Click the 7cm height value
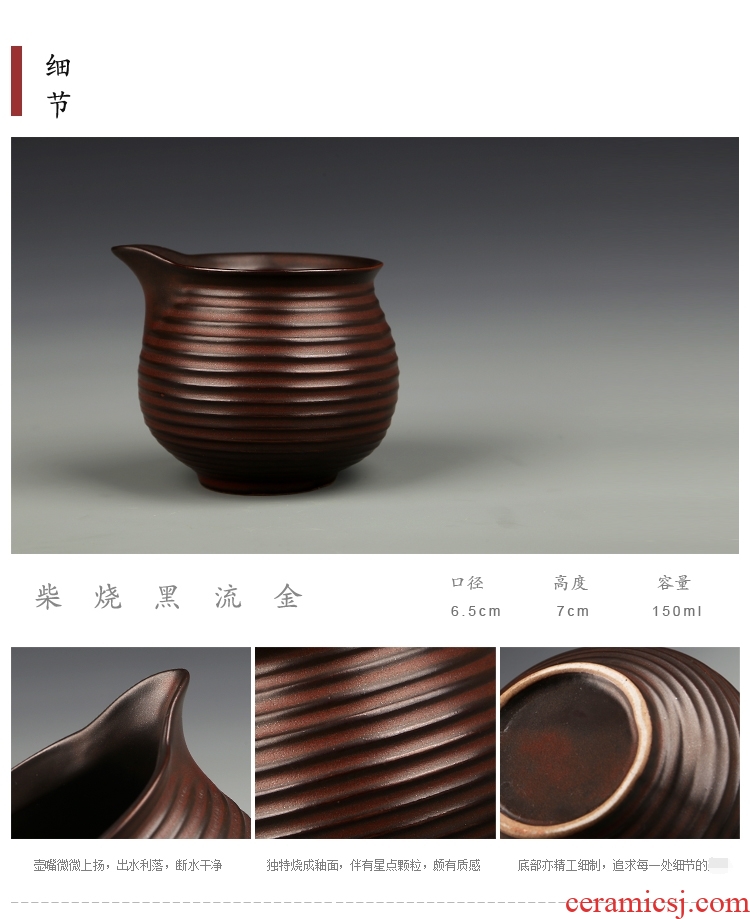This screenshot has height=919, width=750. (572, 611)
